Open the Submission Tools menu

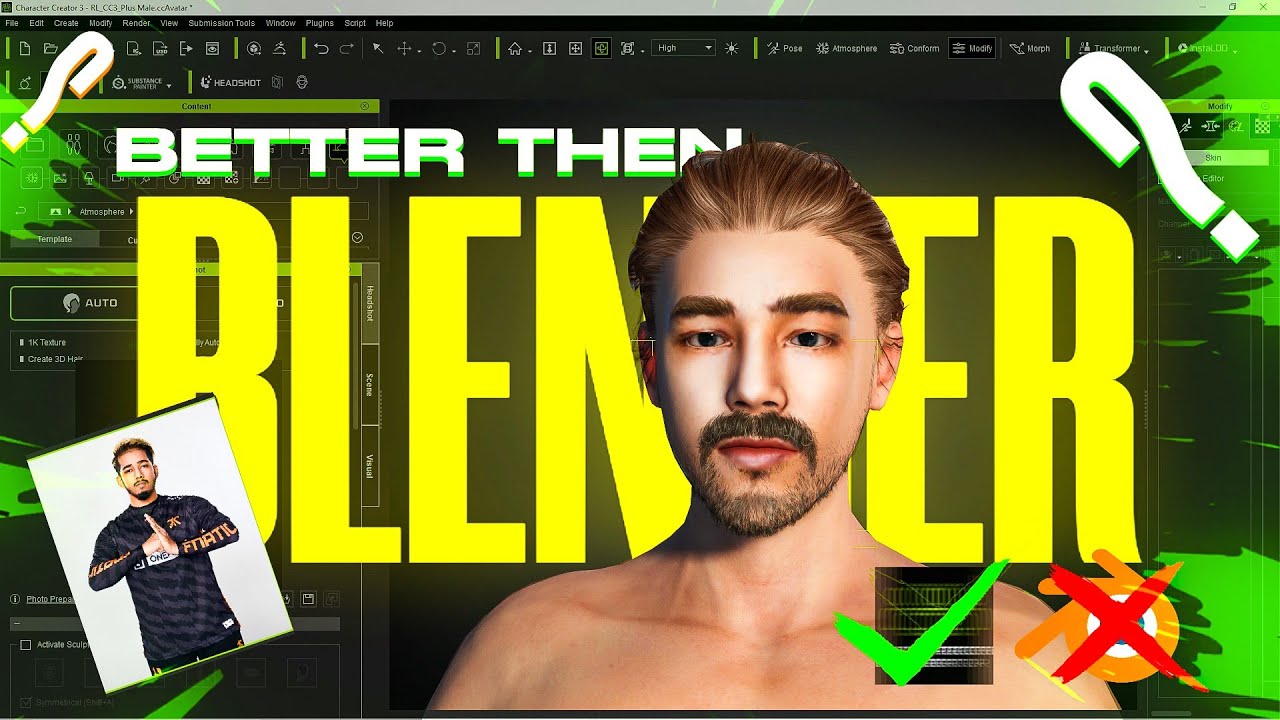click(x=222, y=23)
